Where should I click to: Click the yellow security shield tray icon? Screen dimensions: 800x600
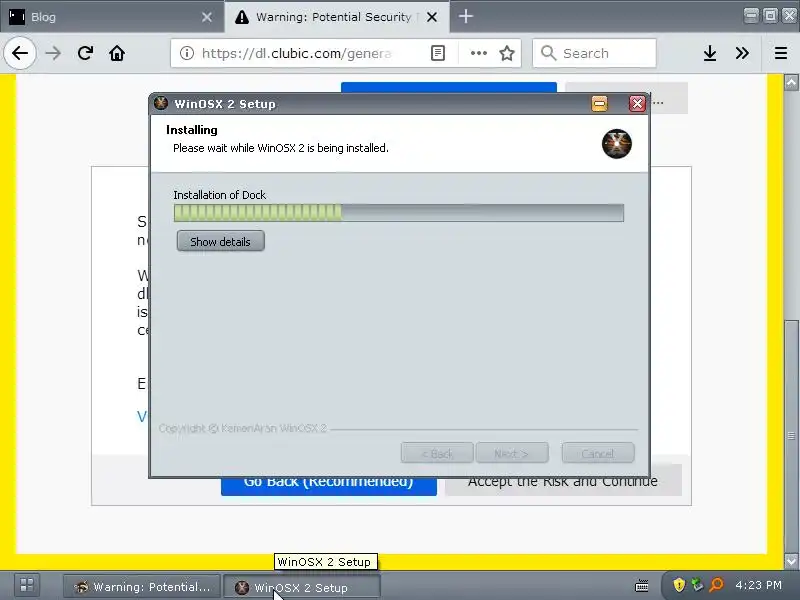point(679,585)
